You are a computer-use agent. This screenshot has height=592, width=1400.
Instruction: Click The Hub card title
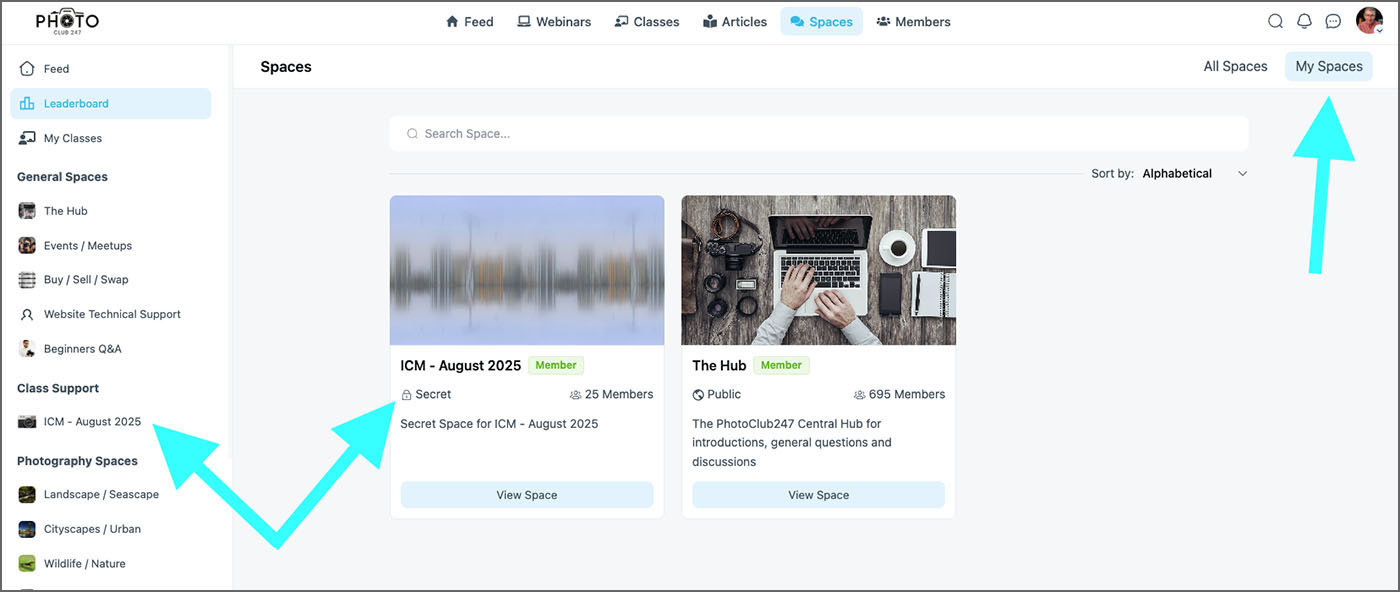719,365
